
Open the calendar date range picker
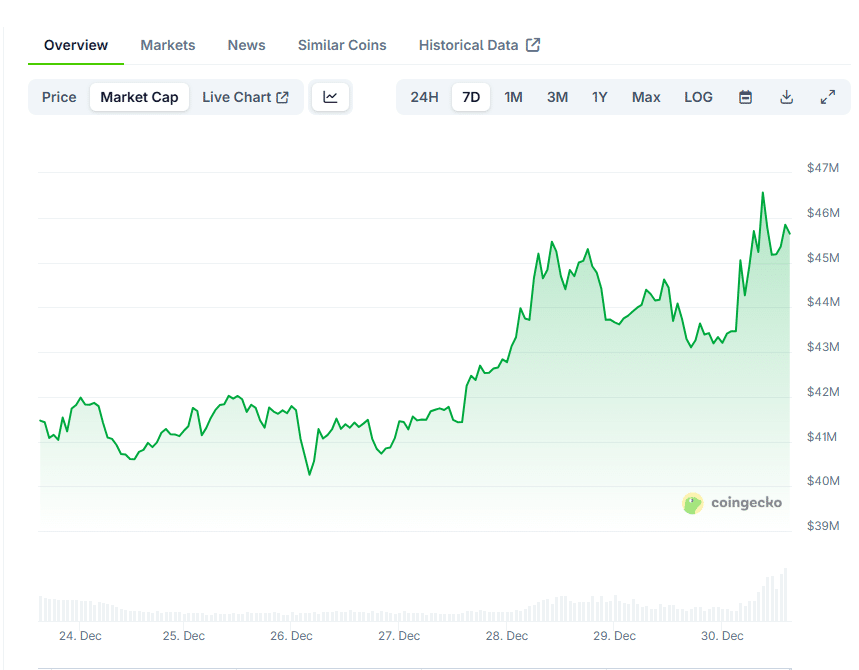coord(745,97)
